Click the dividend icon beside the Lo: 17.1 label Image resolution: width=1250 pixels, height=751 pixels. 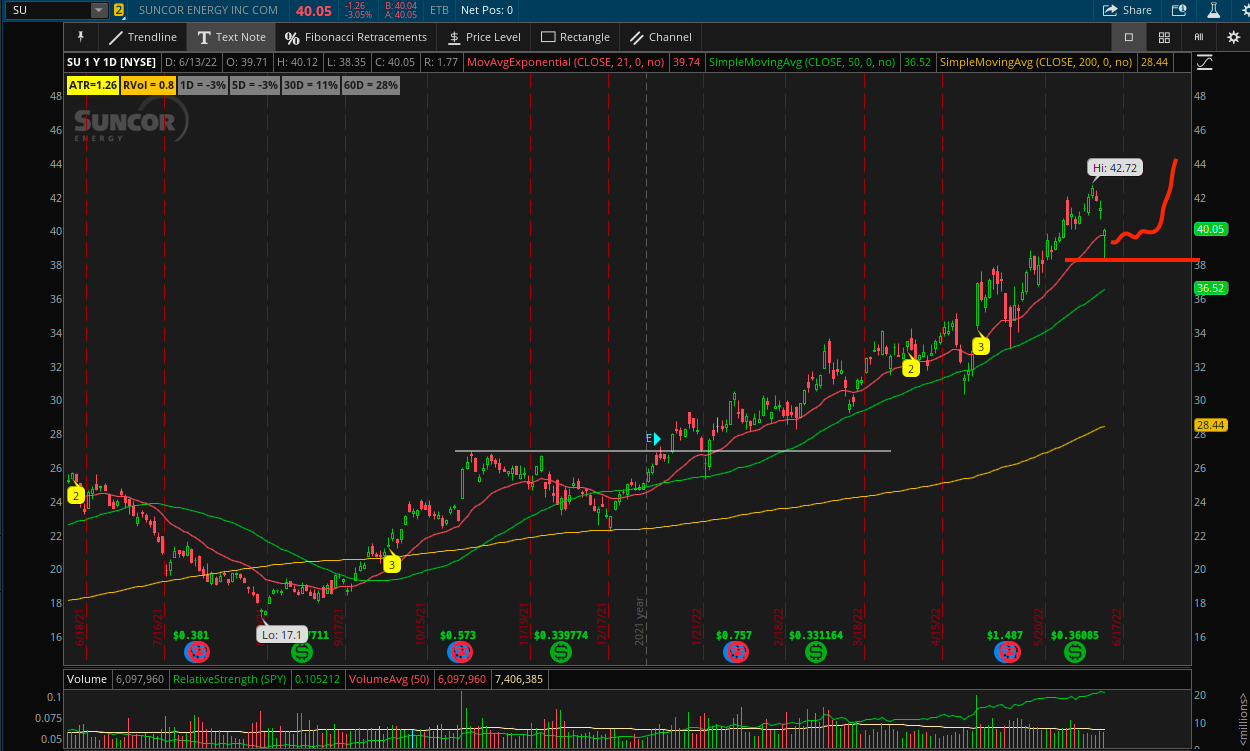click(301, 652)
